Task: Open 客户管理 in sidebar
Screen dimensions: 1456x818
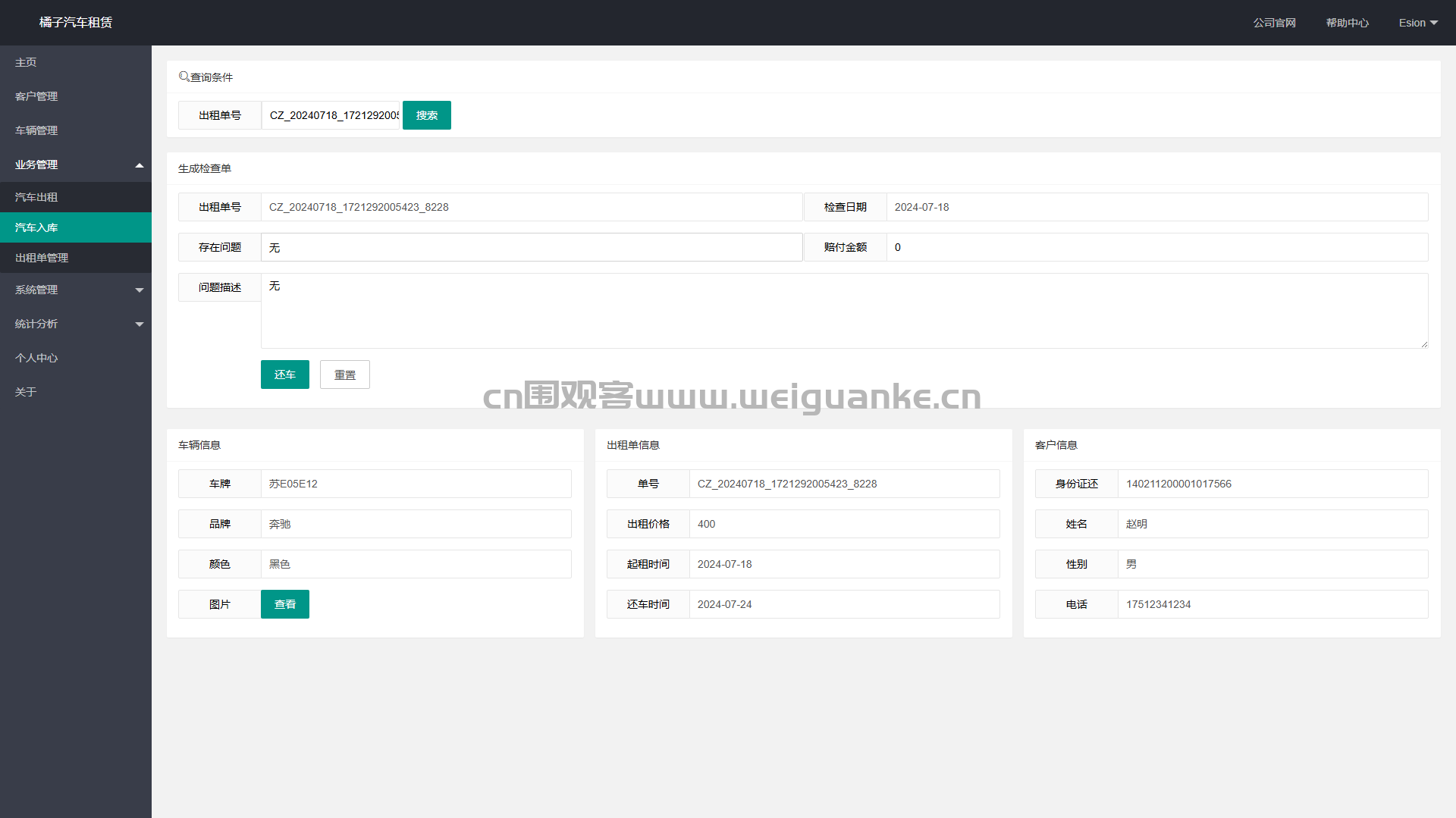Action: pos(36,96)
